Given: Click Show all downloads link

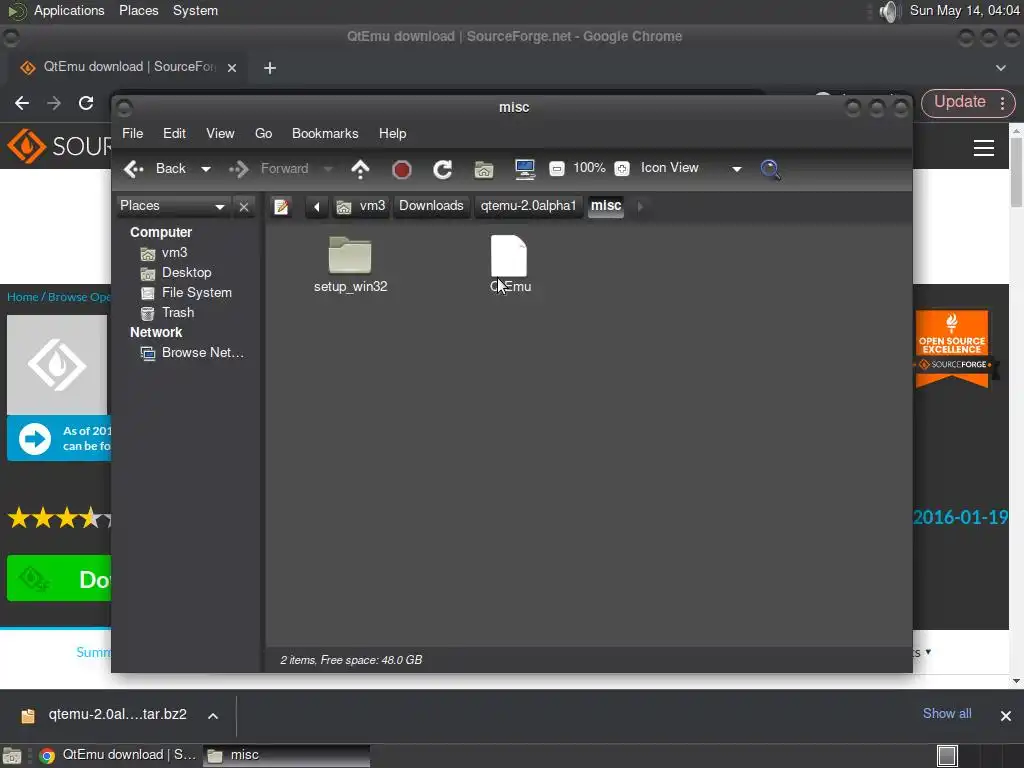Looking at the screenshot, I should click(947, 714).
